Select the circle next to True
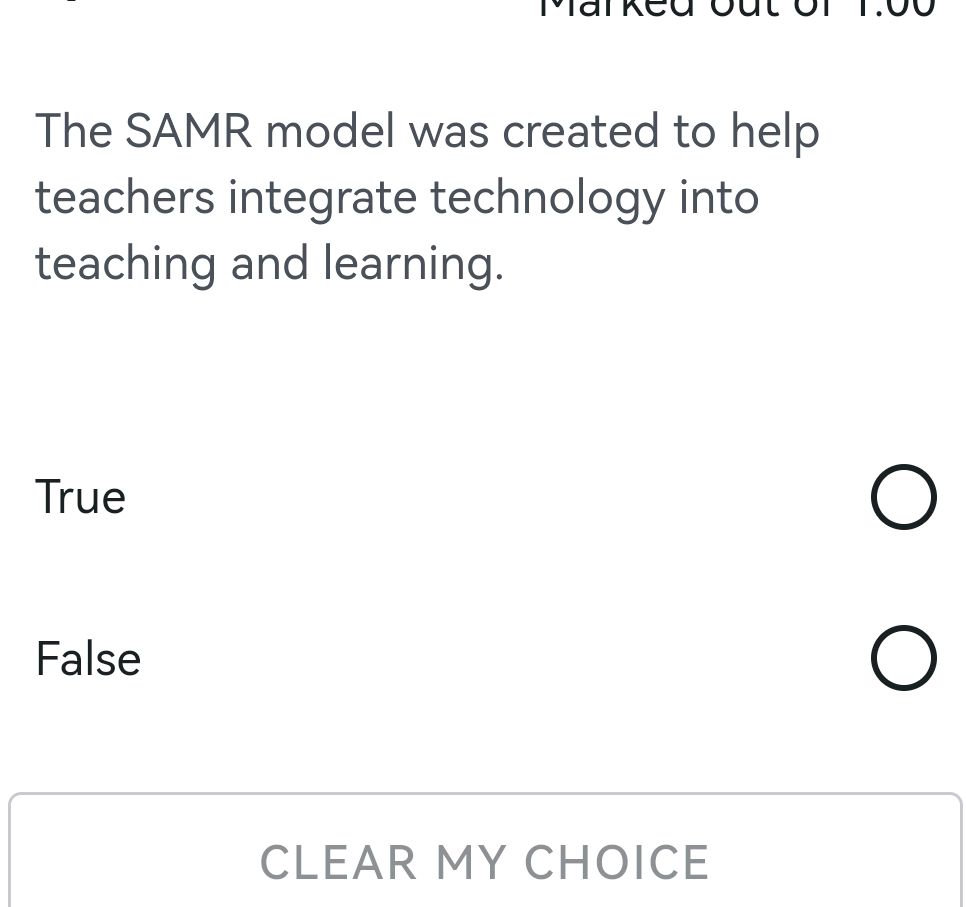966x907 pixels. click(x=903, y=496)
